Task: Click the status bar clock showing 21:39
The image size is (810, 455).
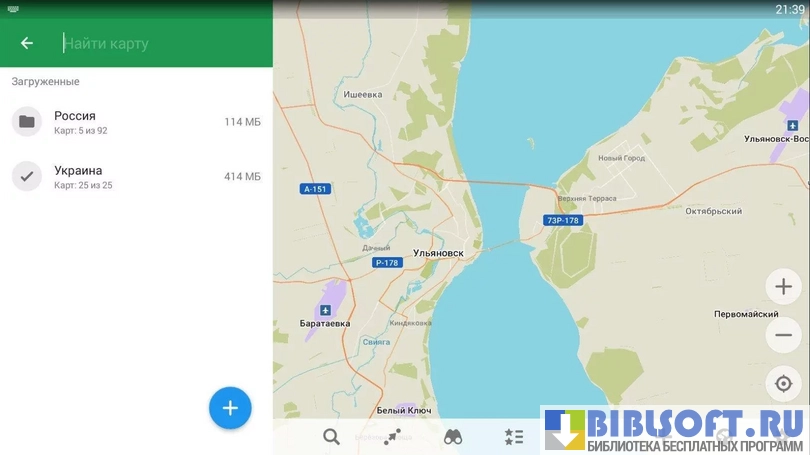Action: tap(789, 9)
